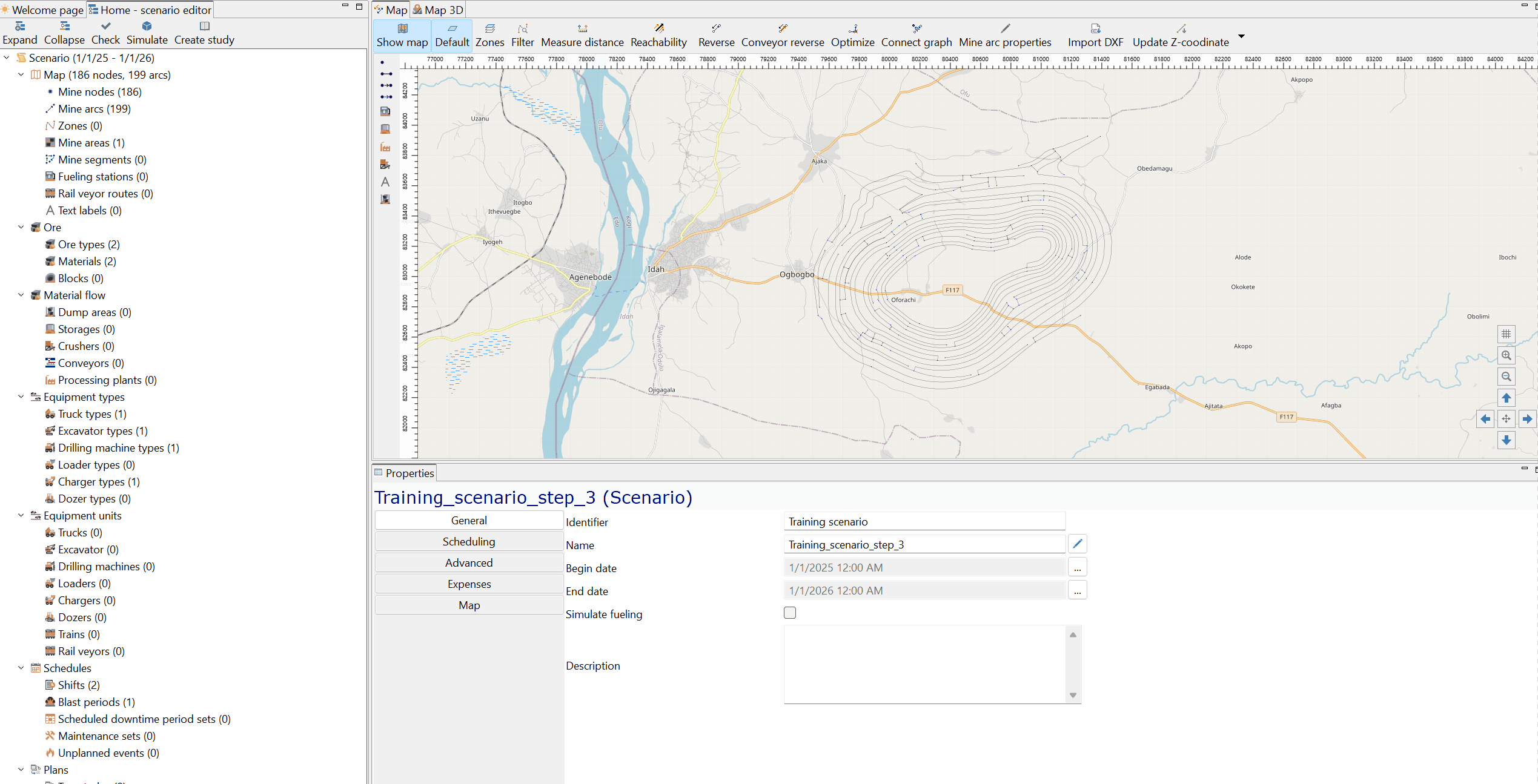Click the Connect graph tool
The image size is (1538, 784).
tap(917, 36)
